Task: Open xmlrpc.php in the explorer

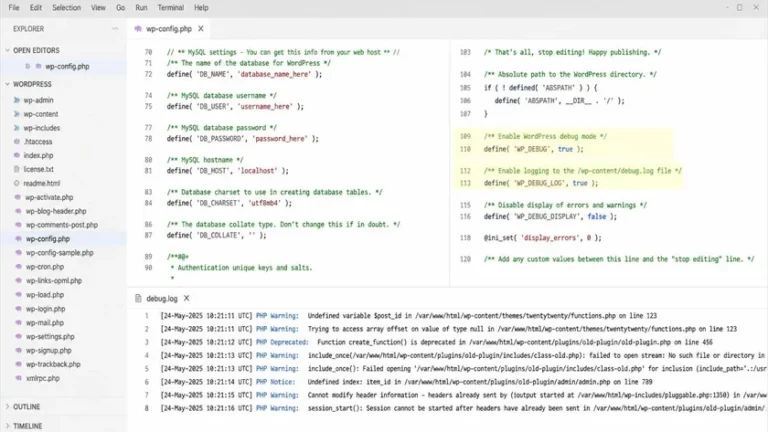Action: click(43, 378)
